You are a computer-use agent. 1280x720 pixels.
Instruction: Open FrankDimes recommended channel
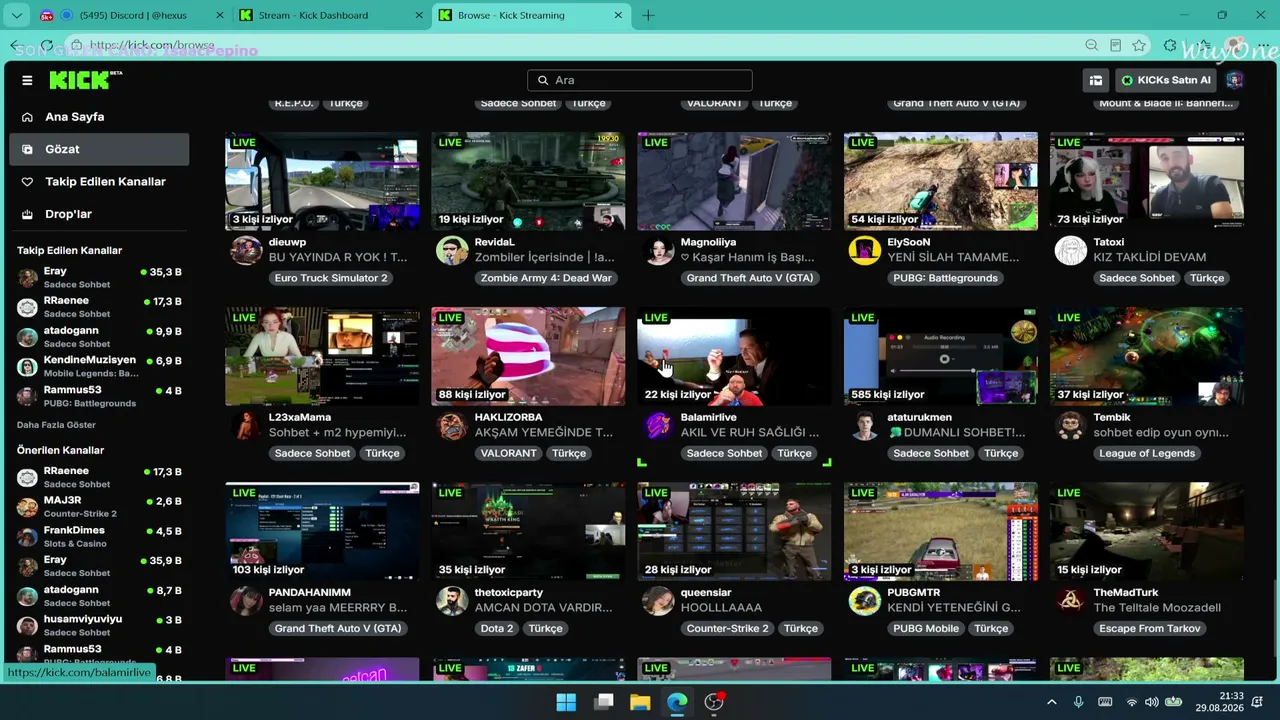coord(99,536)
